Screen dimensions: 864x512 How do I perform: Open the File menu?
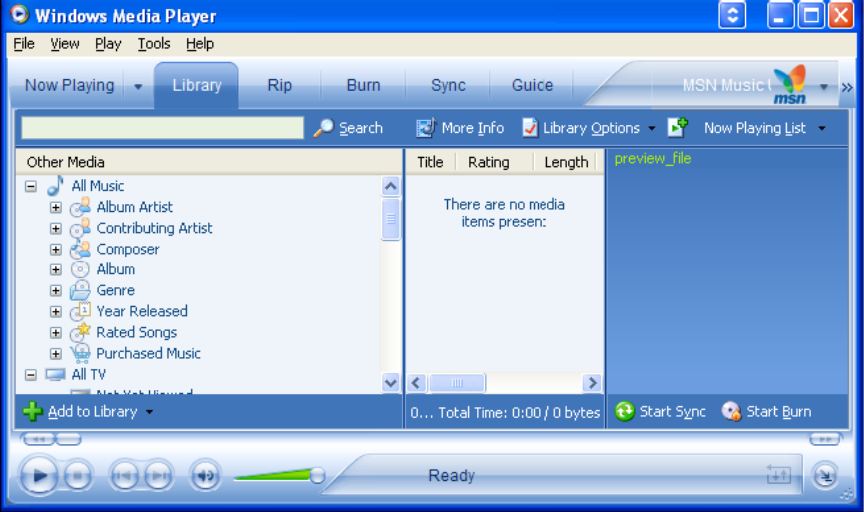[x=24, y=44]
